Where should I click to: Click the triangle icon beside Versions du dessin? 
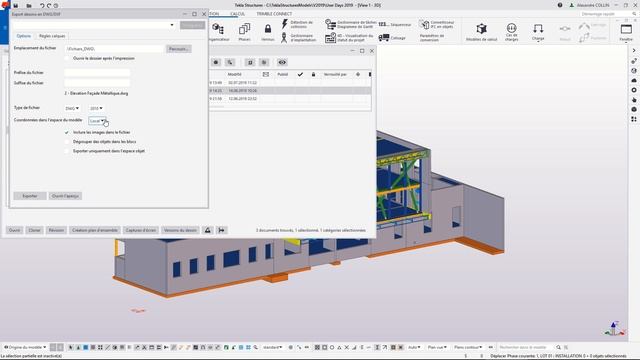[x=208, y=230]
